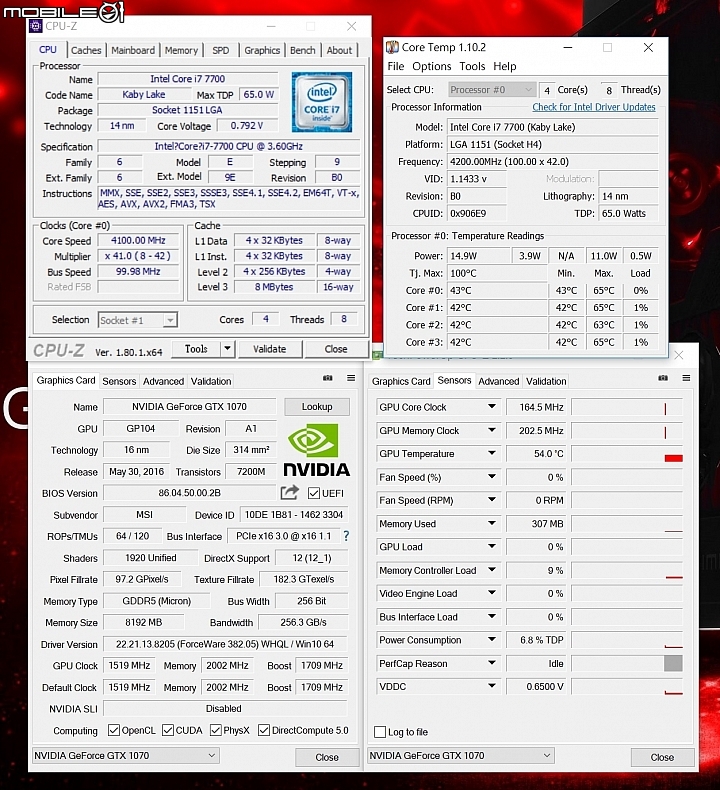
Task: Click the Intel Core i7 logo in CPU-Z
Action: click(322, 102)
